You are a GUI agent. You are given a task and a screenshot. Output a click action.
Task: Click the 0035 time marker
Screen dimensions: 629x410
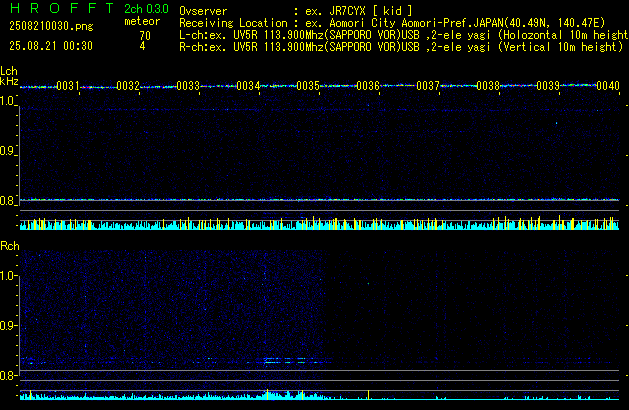click(308, 86)
